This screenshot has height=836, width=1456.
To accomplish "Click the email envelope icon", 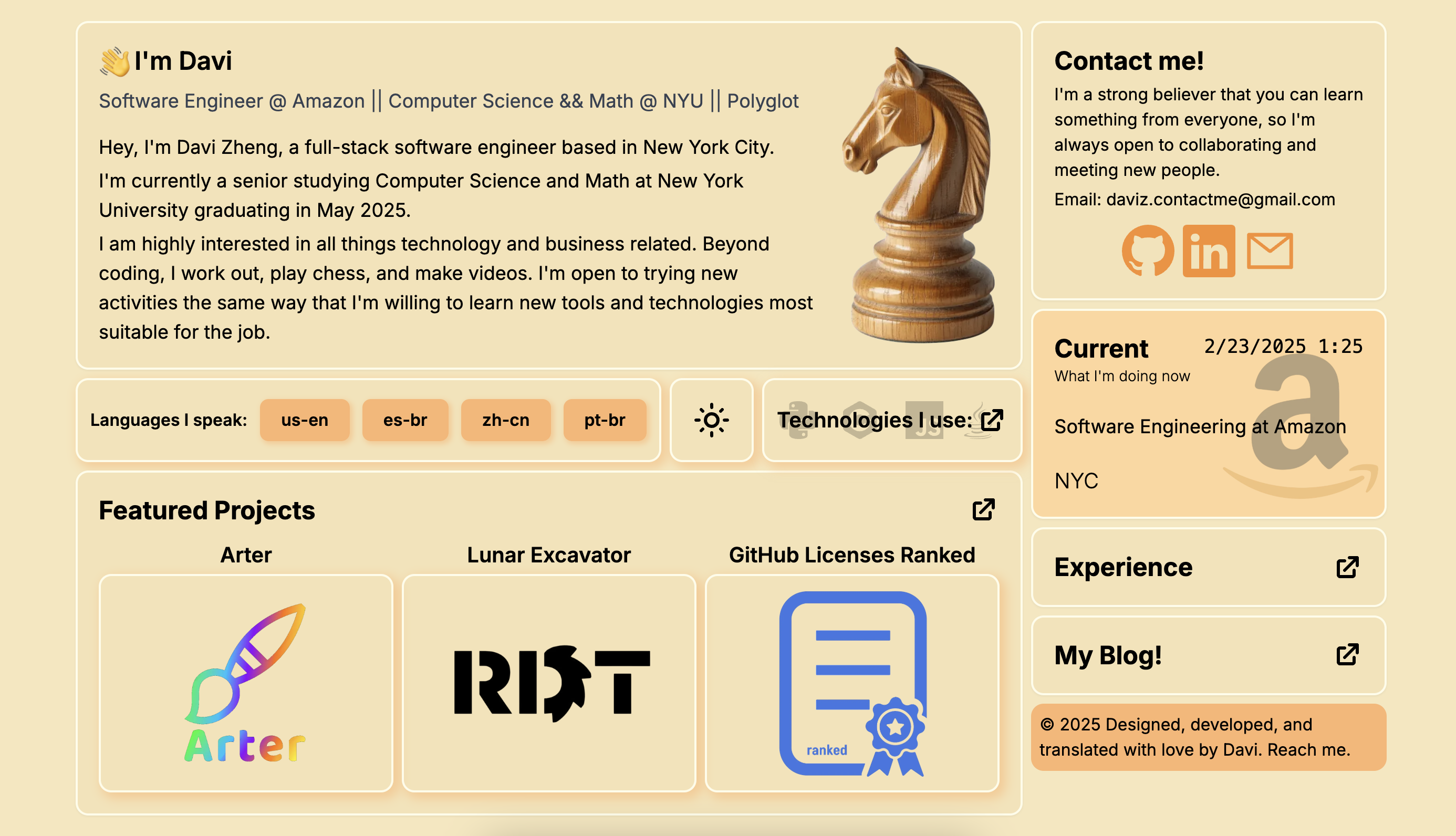I will point(1270,251).
